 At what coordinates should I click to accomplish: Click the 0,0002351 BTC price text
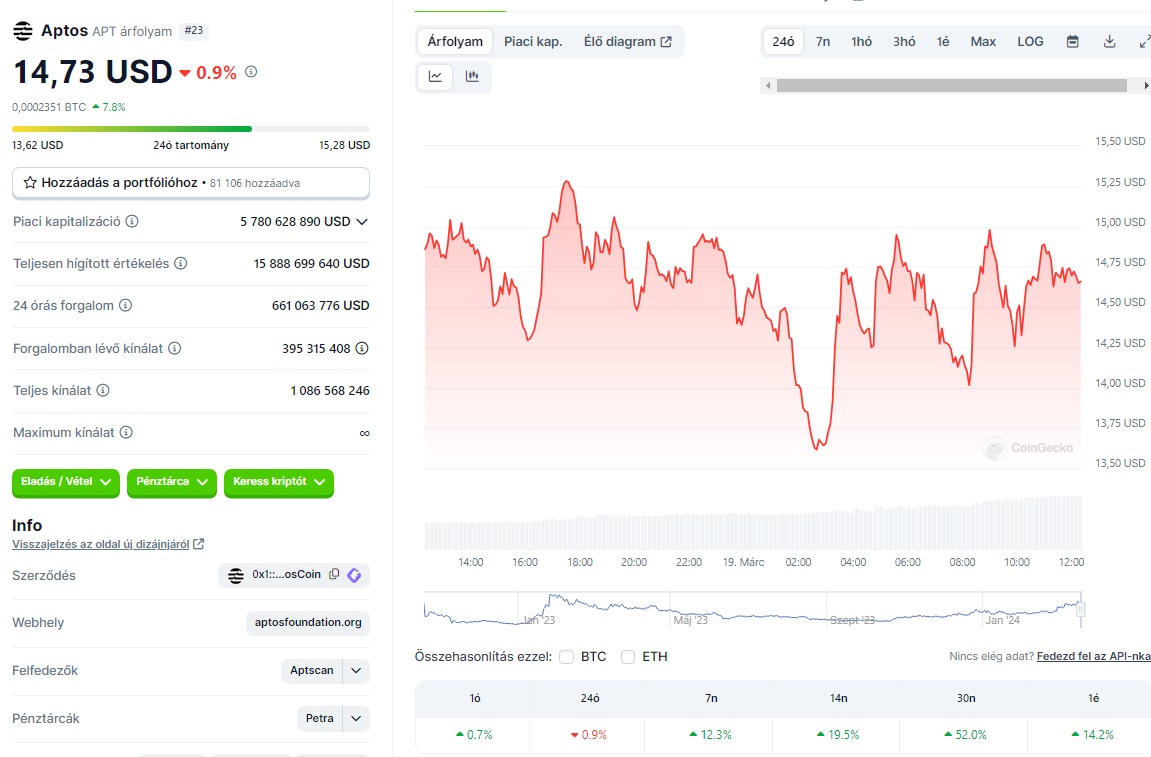tap(49, 107)
